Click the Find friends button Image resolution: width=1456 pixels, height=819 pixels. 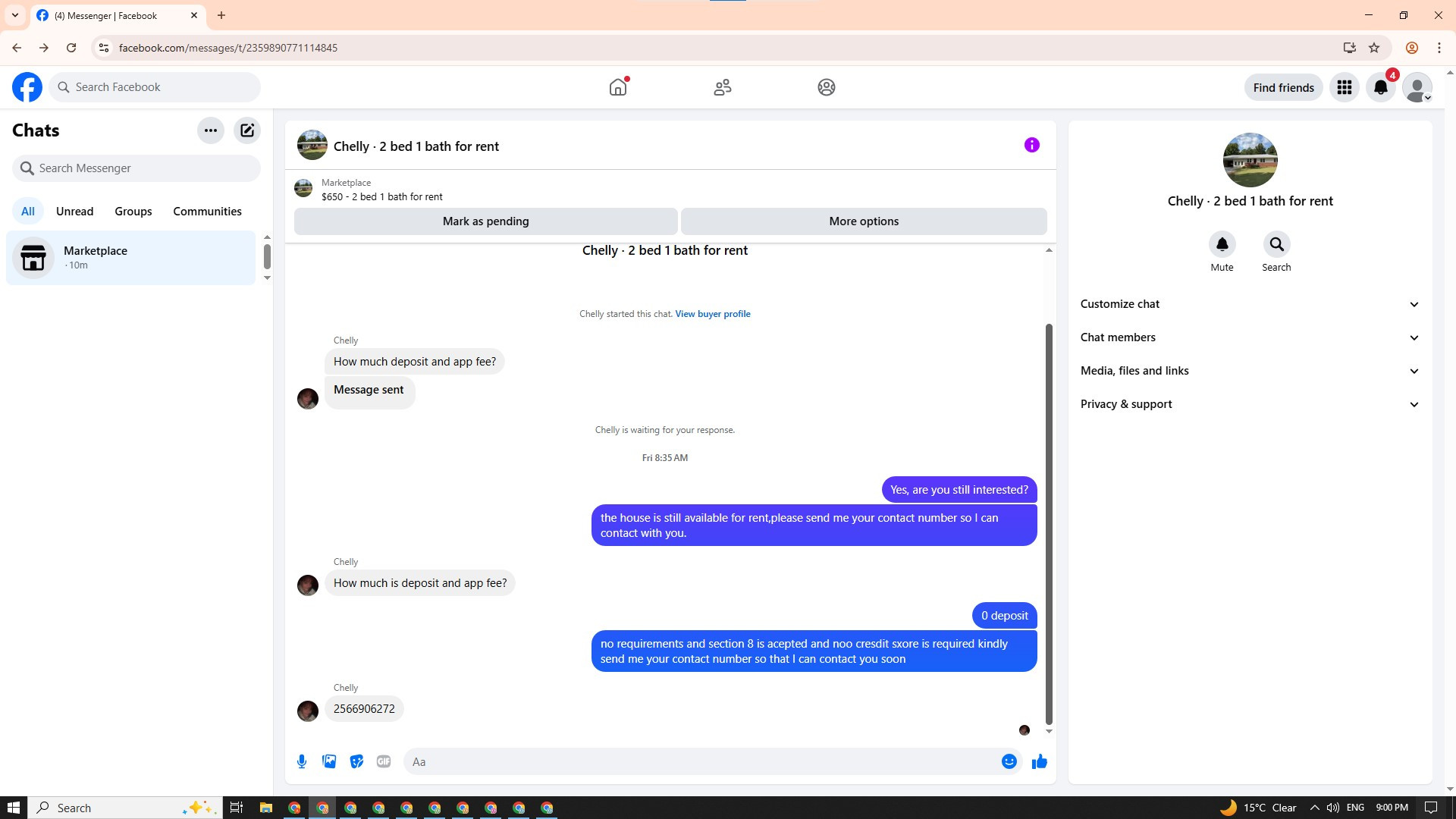(x=1284, y=87)
